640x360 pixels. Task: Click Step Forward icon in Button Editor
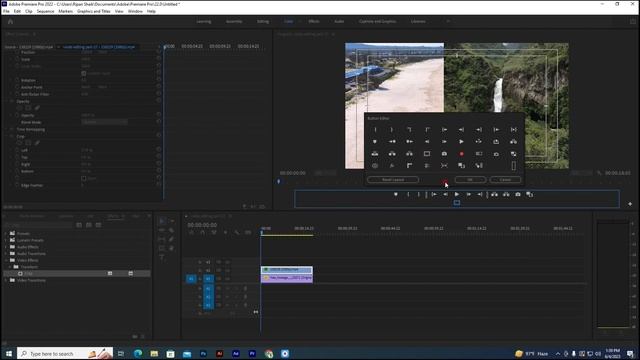[x=444, y=142]
